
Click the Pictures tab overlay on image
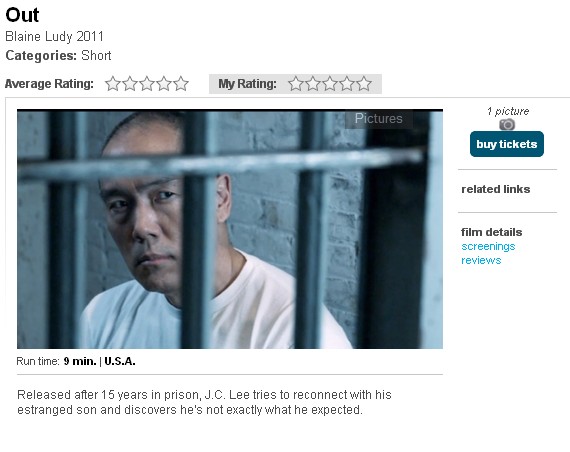click(x=379, y=119)
